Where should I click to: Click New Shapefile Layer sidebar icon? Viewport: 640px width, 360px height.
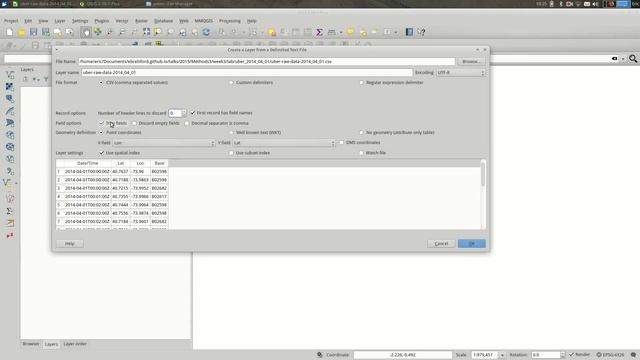coord(7,183)
